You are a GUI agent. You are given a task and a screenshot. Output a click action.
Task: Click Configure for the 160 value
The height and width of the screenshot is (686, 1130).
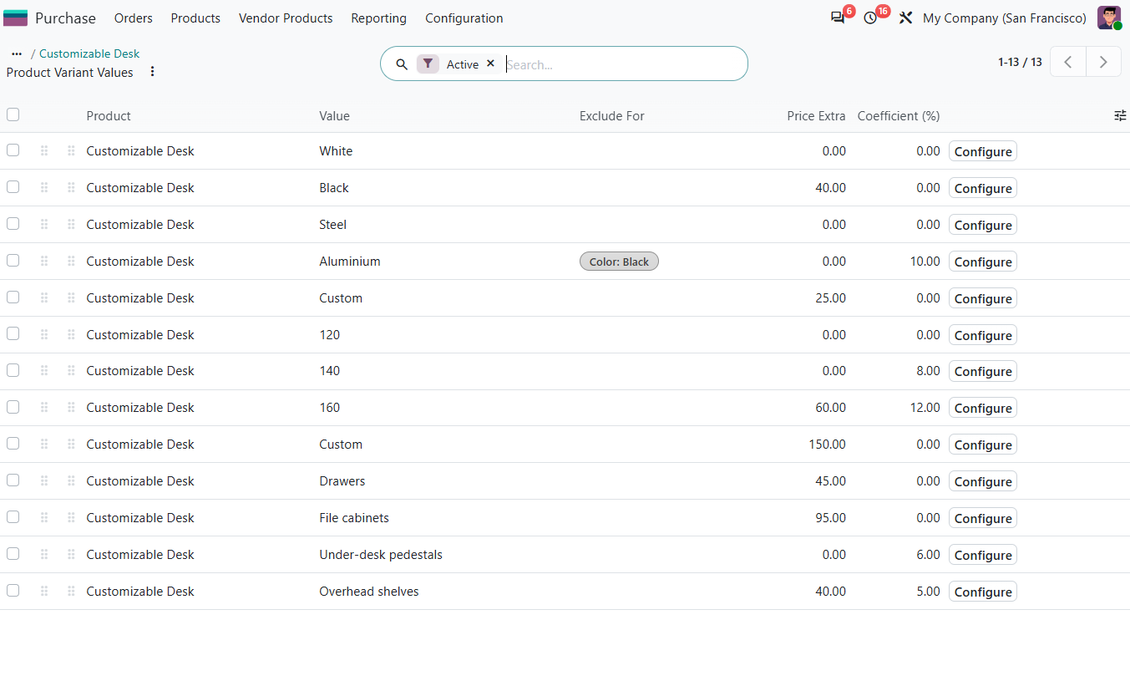pyautogui.click(x=983, y=408)
